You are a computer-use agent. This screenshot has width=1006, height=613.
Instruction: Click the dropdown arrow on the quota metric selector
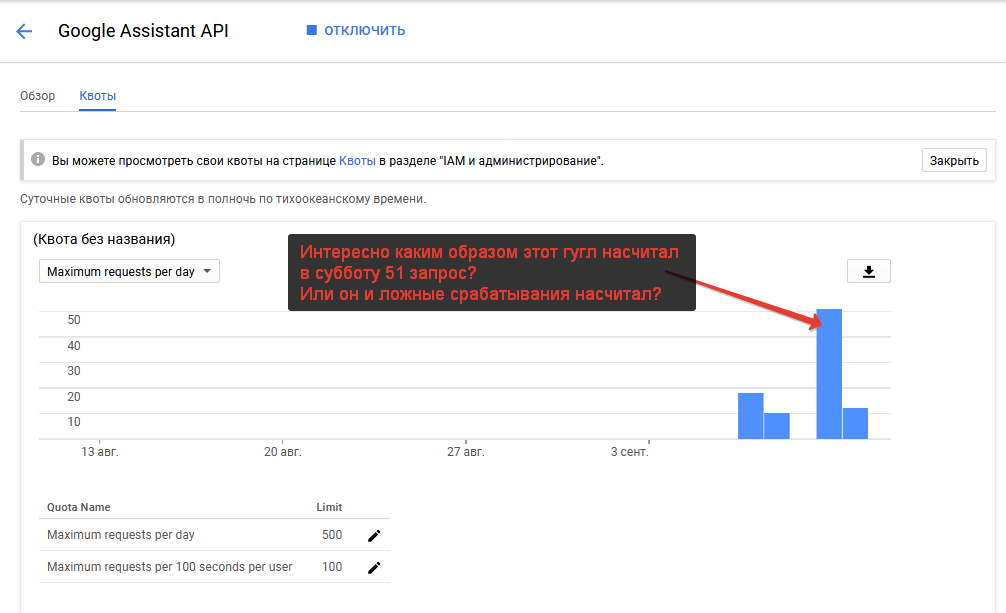tap(208, 270)
